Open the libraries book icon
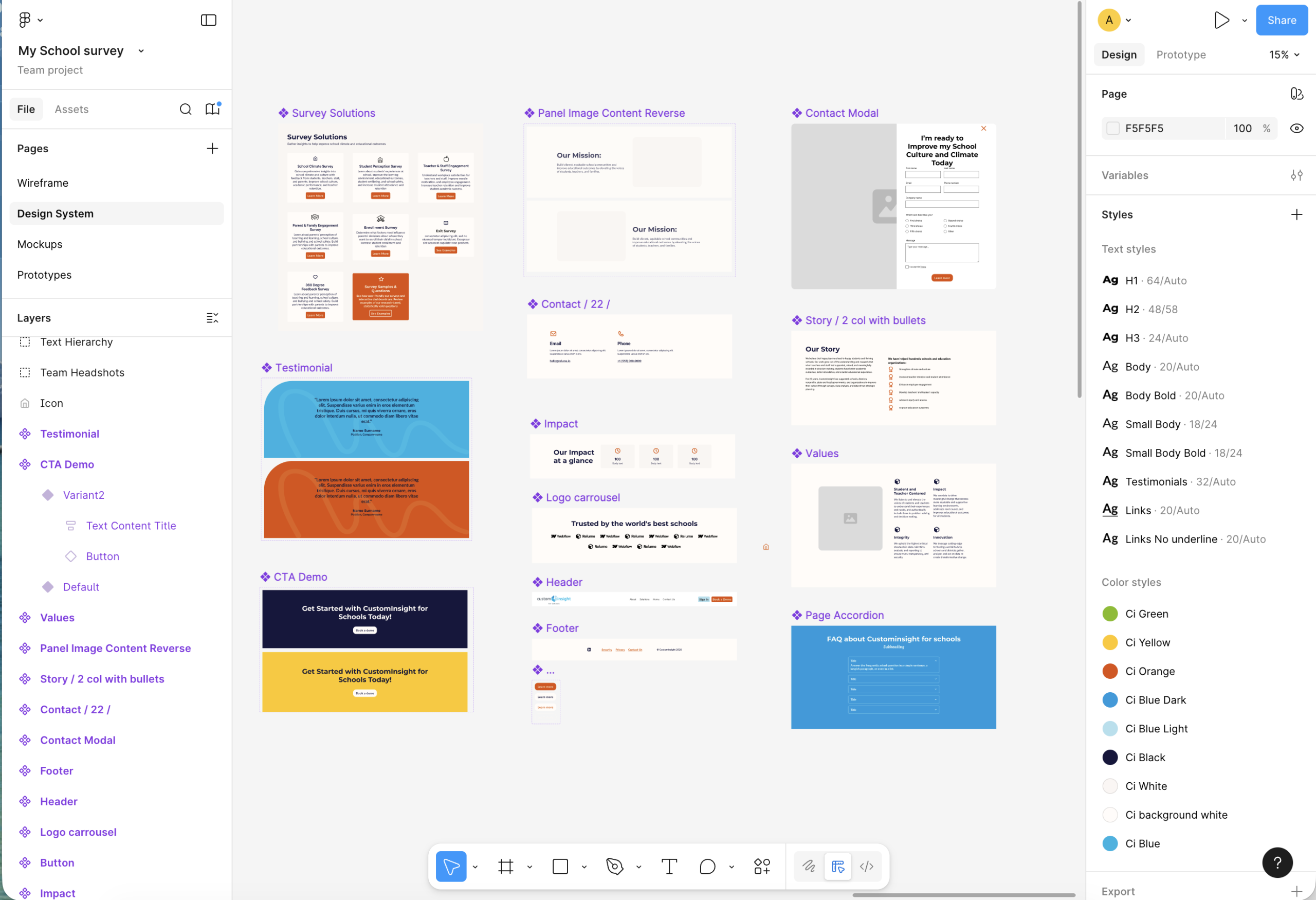The width and height of the screenshot is (1316, 900). (x=212, y=110)
